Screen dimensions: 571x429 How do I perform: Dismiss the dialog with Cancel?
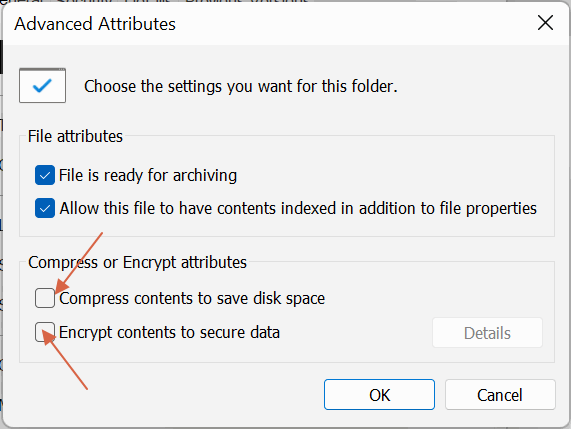pos(500,395)
